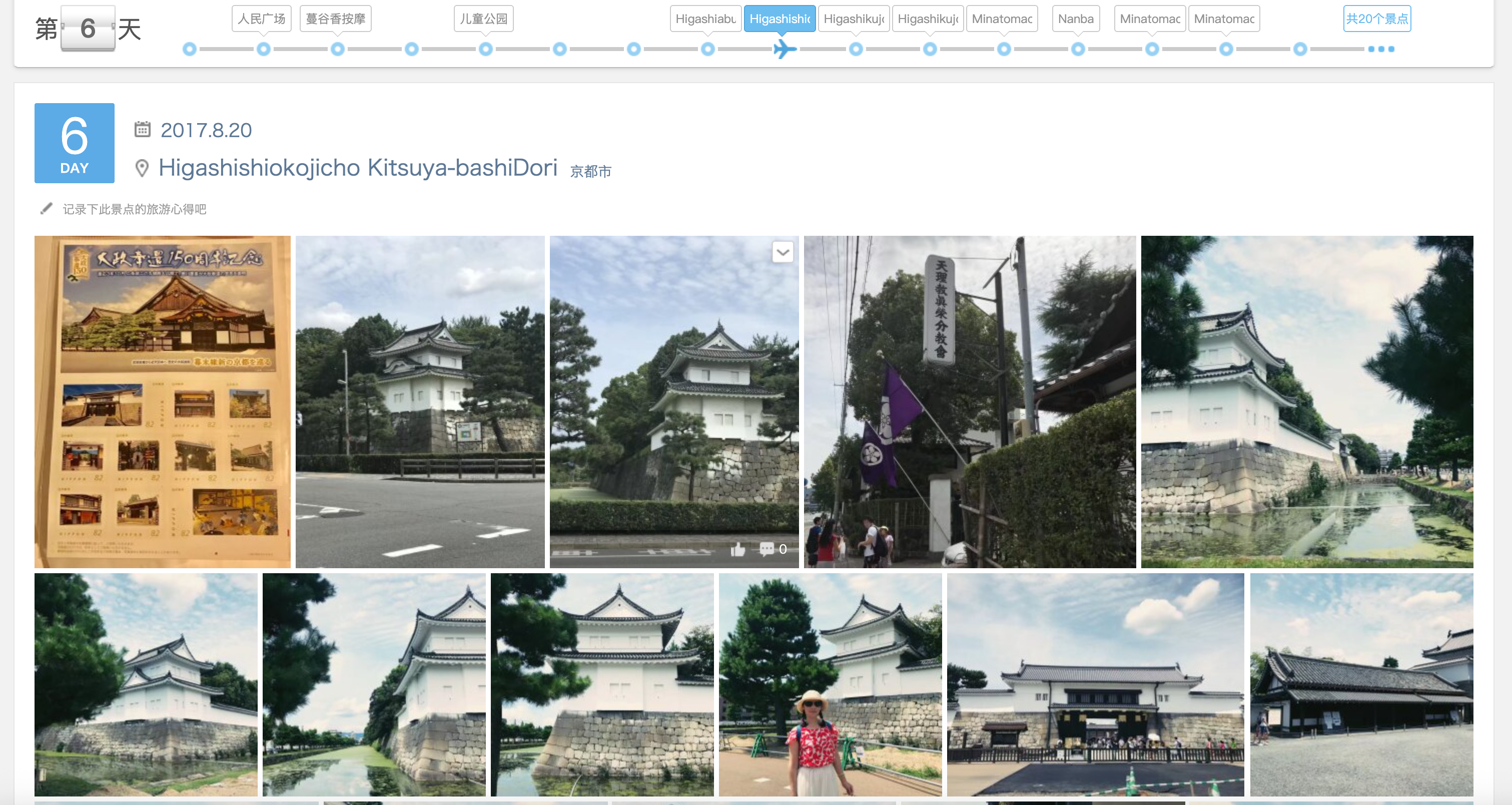This screenshot has height=805, width=1512.
Task: Select the highlighted Higashishiokojicho timeline tab
Action: tap(779, 19)
